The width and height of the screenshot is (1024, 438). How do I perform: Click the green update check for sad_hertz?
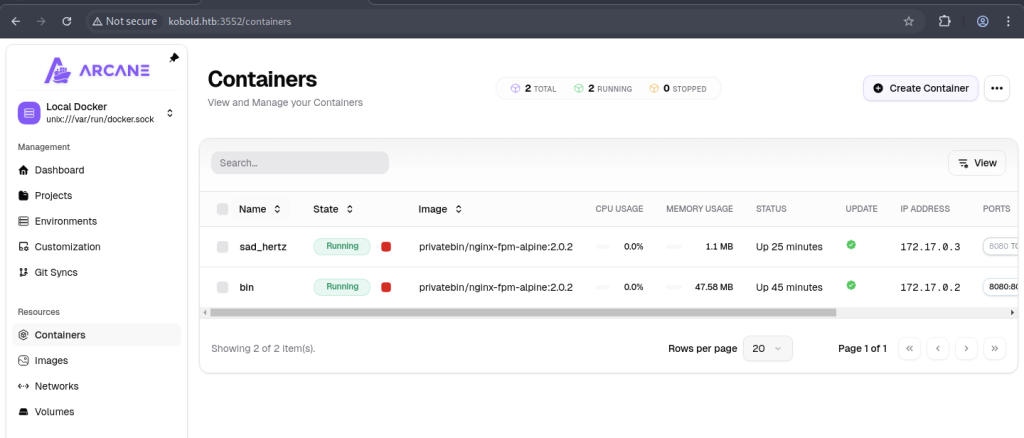click(851, 245)
